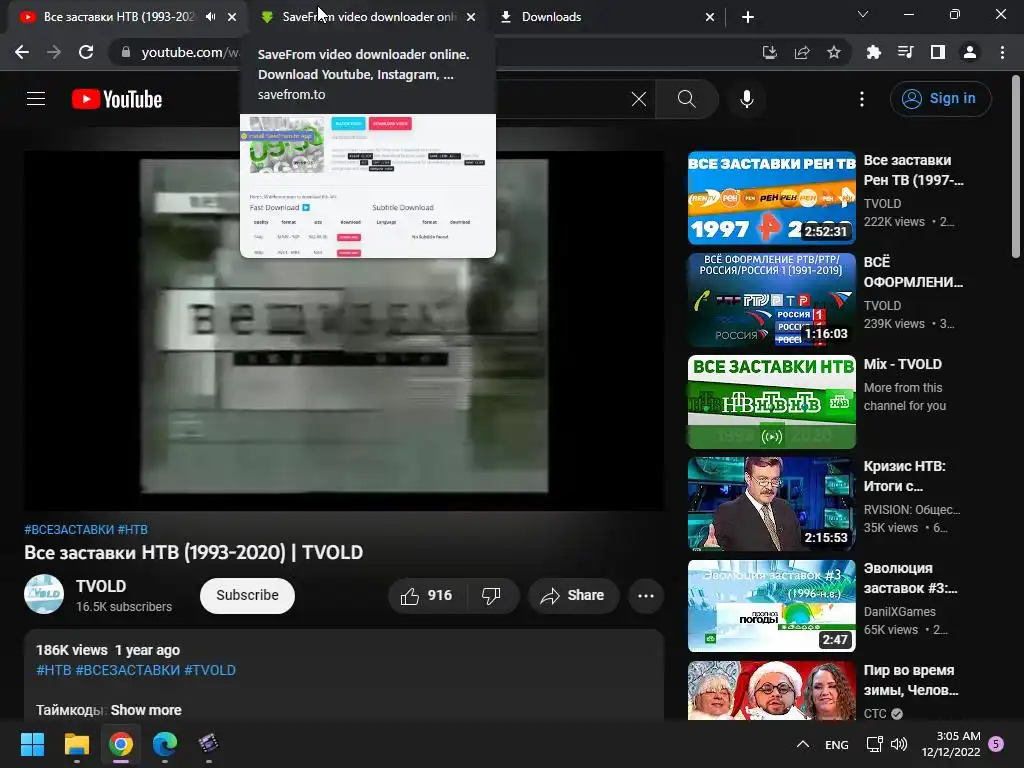Open Пир во время зимы video title

(910, 680)
